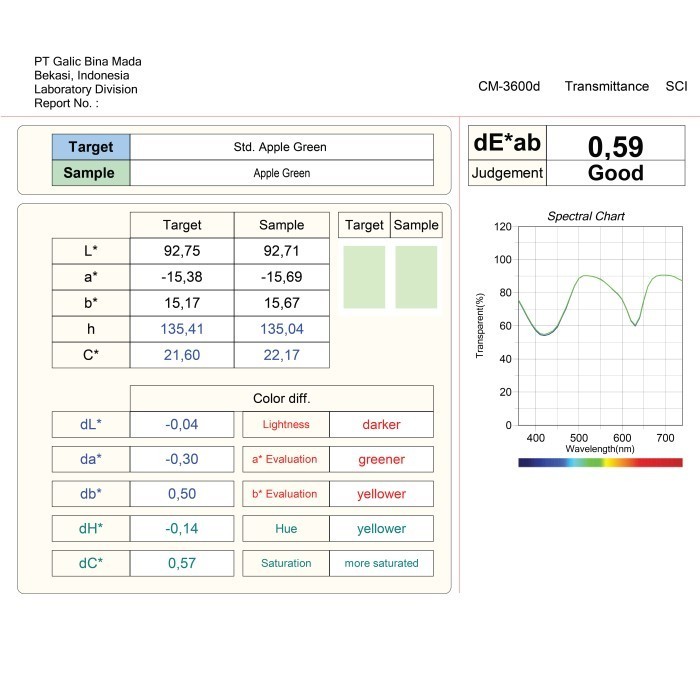Click the 'dC*' label cell

coord(91,563)
